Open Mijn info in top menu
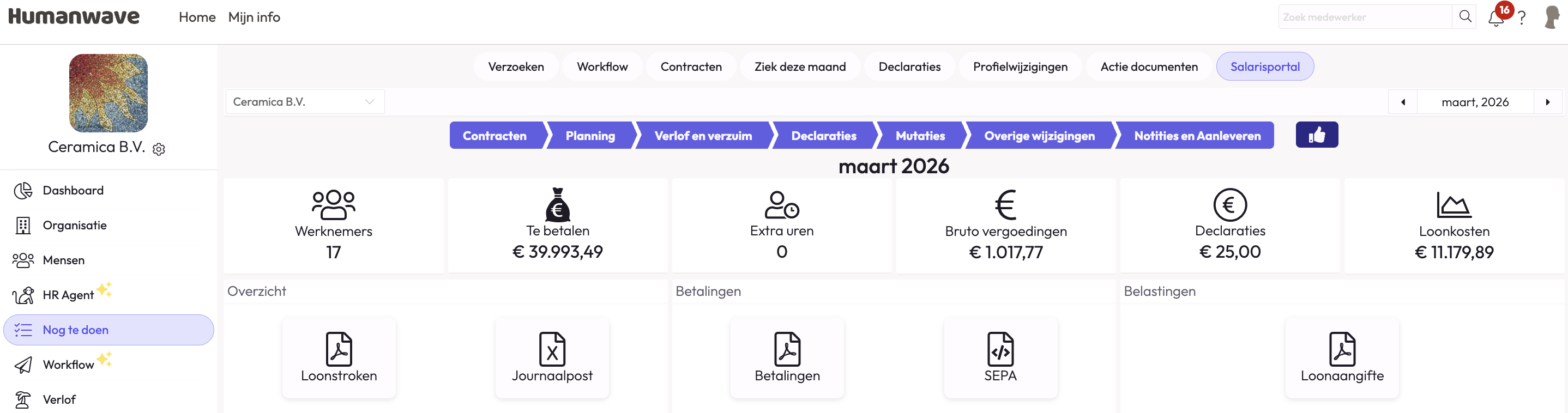 tap(254, 17)
